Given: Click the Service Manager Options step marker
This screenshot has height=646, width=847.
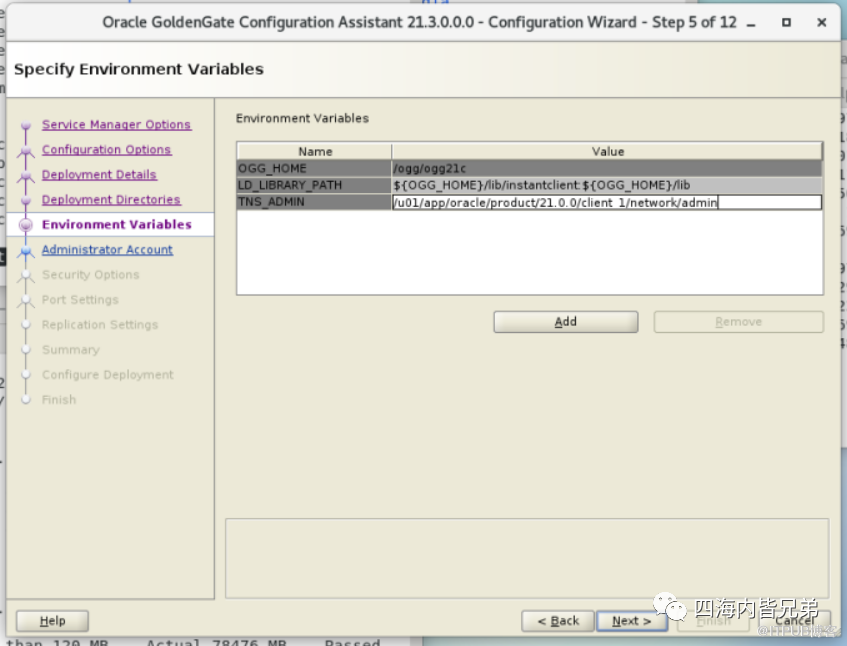Looking at the screenshot, I should click(x=25, y=126).
